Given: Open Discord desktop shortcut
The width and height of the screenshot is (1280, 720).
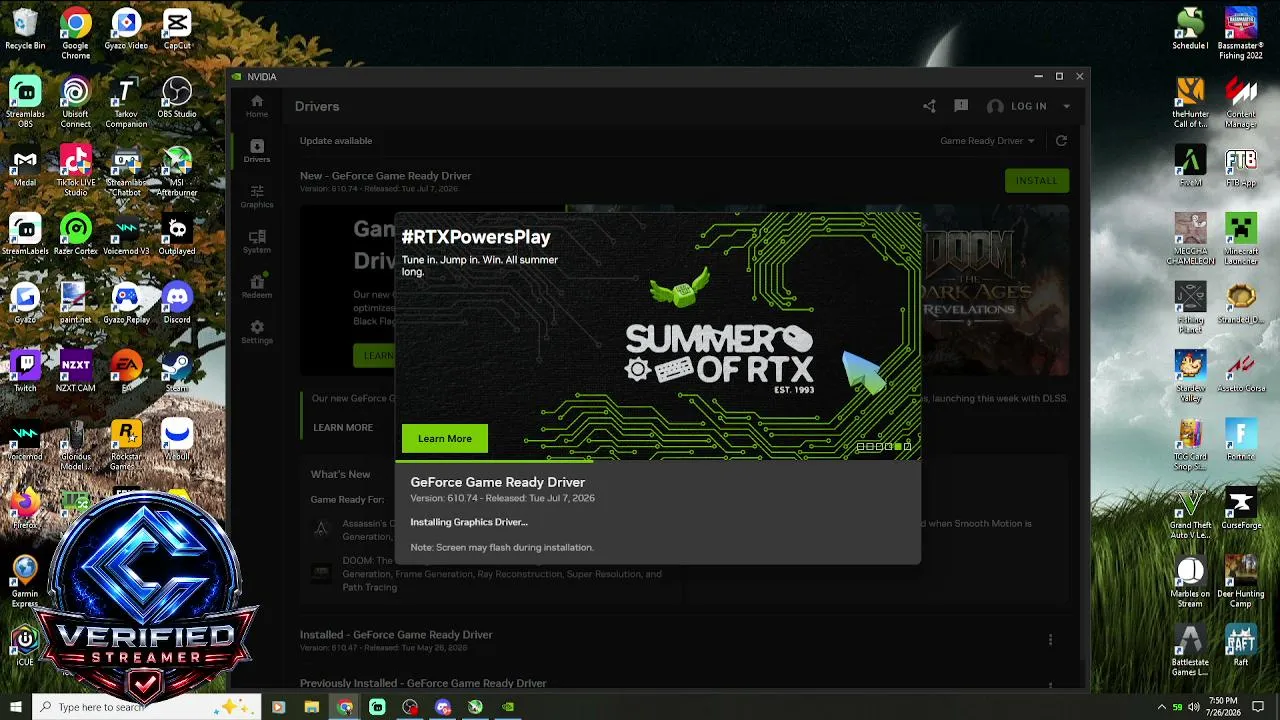Looking at the screenshot, I should click(x=177, y=303).
